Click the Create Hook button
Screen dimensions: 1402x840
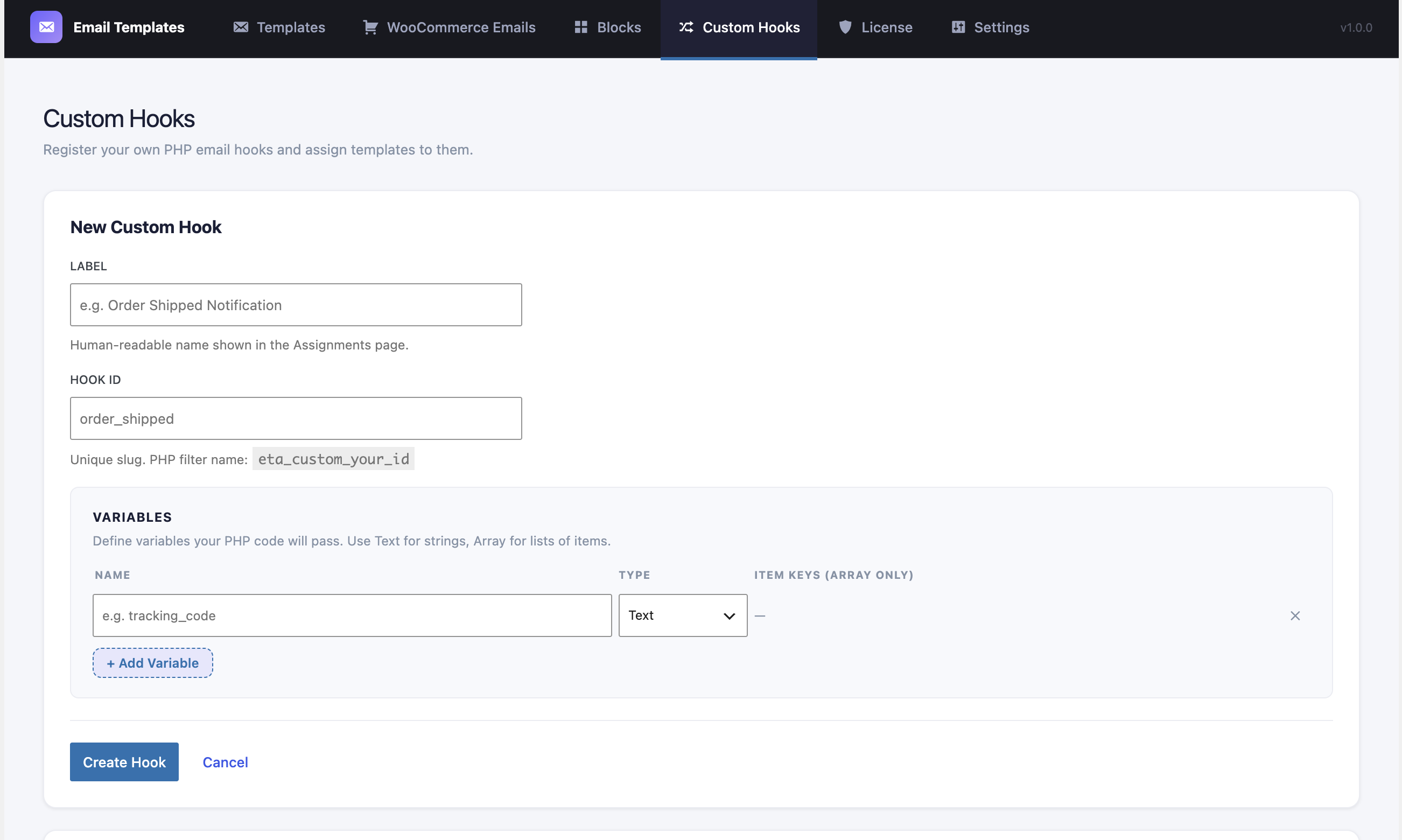point(124,762)
